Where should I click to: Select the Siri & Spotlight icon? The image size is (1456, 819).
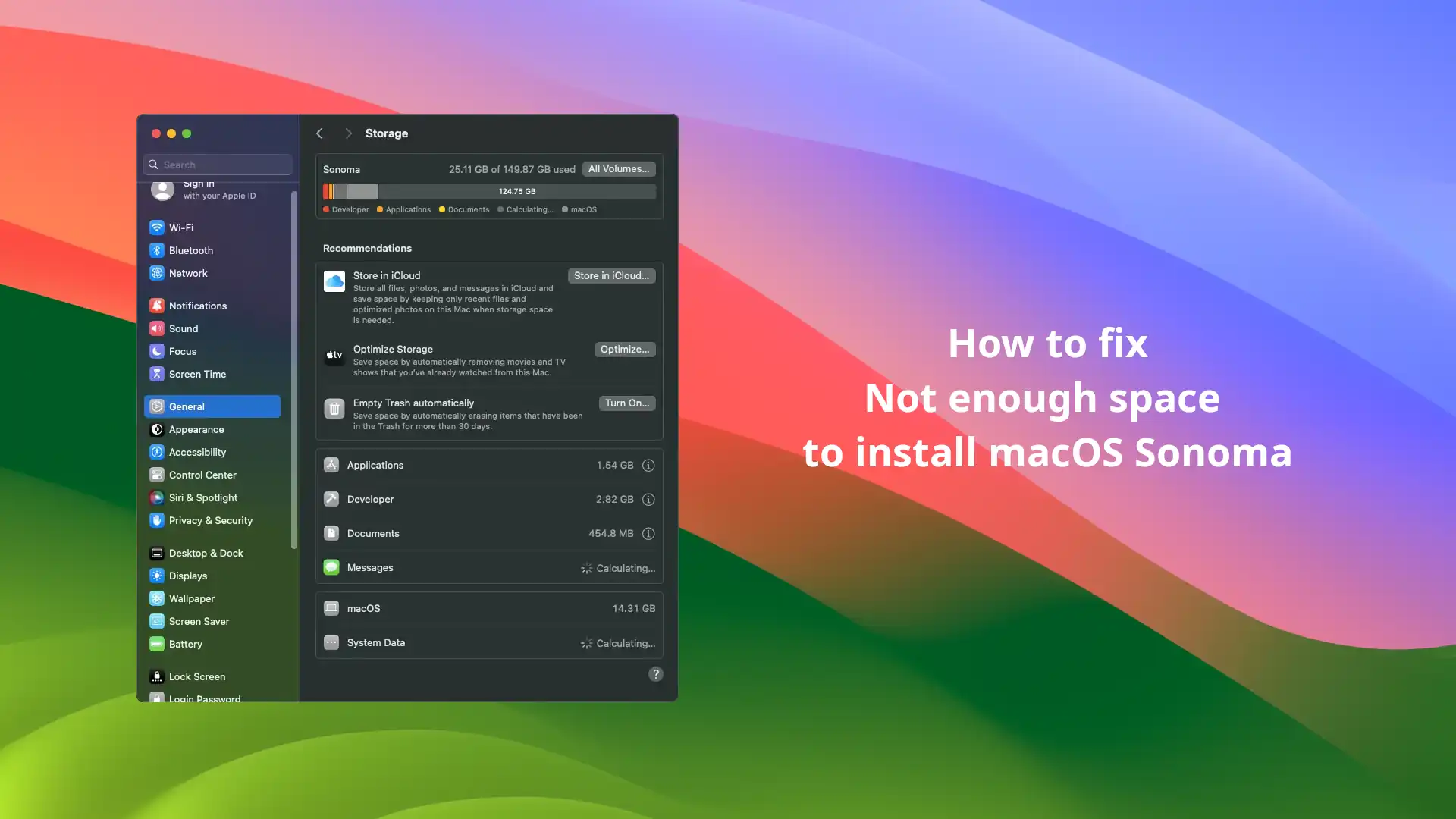(157, 497)
